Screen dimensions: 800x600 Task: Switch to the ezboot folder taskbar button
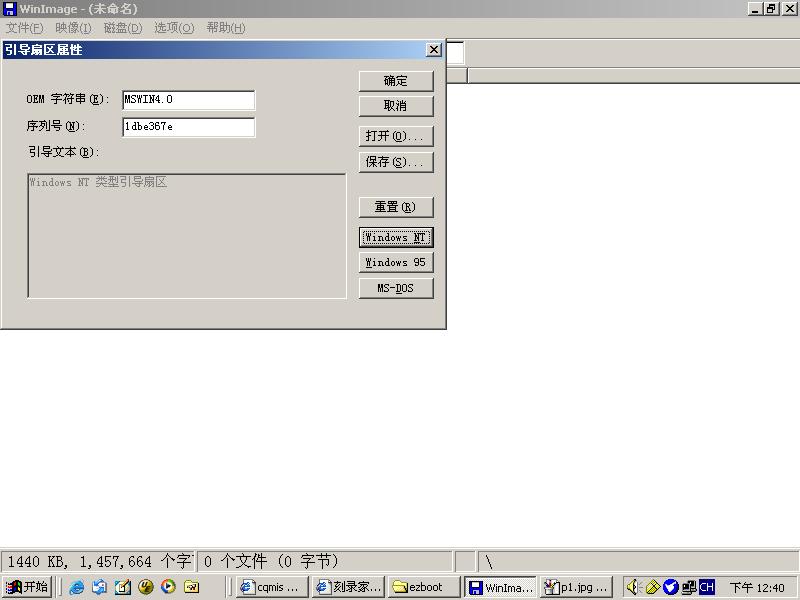tap(424, 587)
